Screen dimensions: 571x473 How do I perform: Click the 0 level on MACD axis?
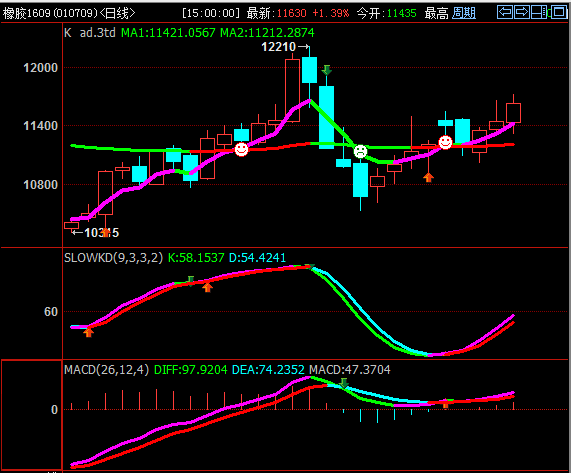click(54, 410)
